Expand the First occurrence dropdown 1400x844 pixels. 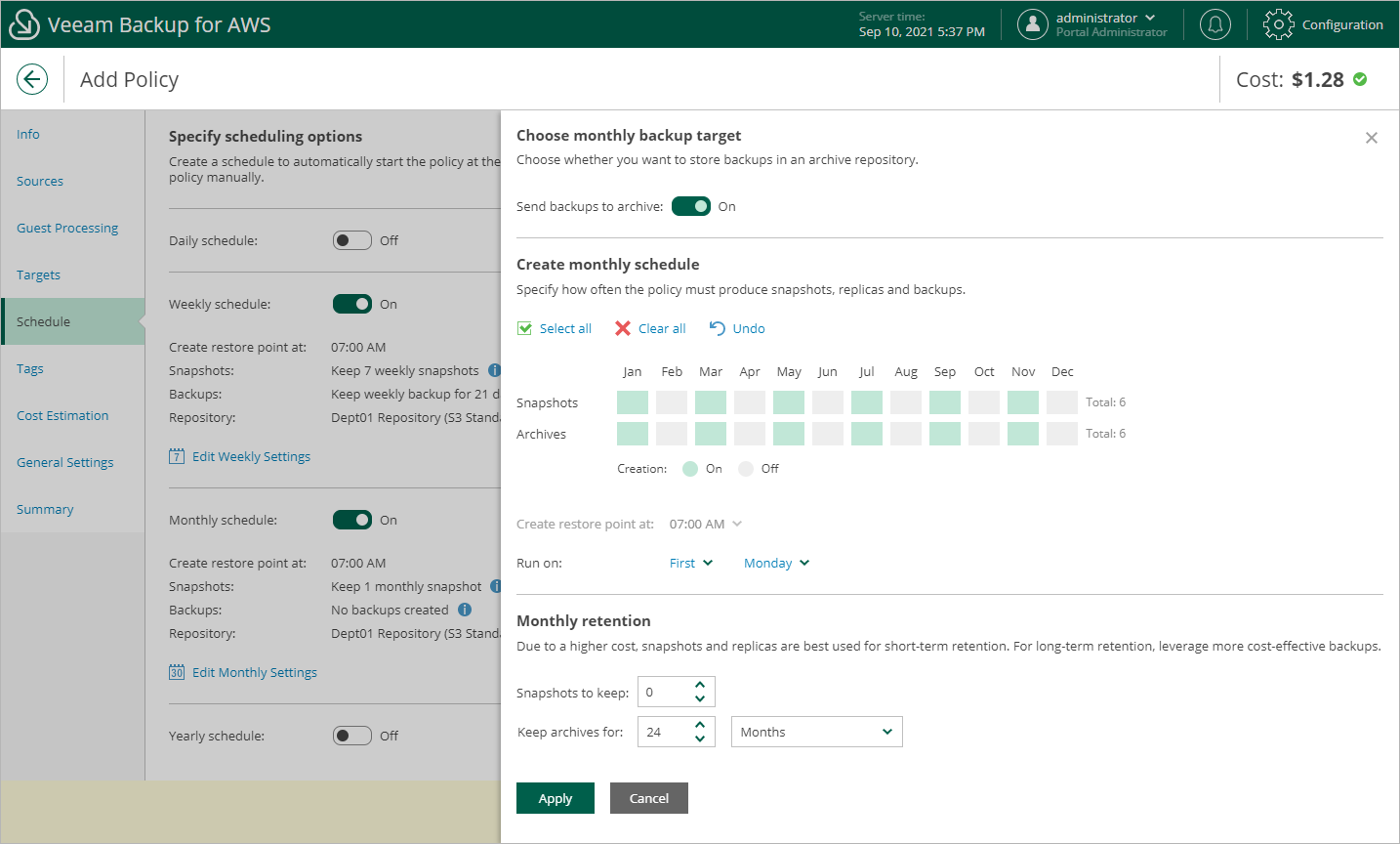pyautogui.click(x=690, y=563)
